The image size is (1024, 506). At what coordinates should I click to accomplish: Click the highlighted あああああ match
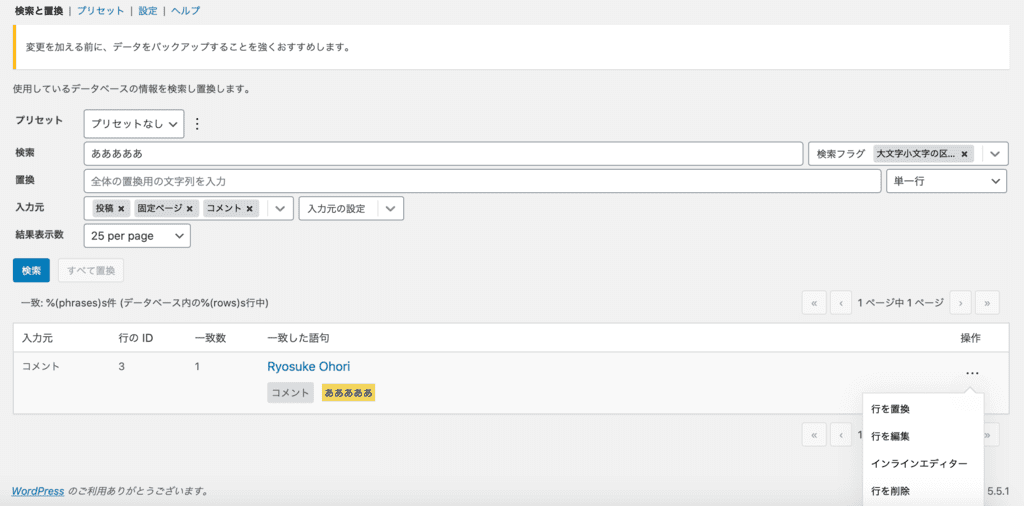[349, 393]
